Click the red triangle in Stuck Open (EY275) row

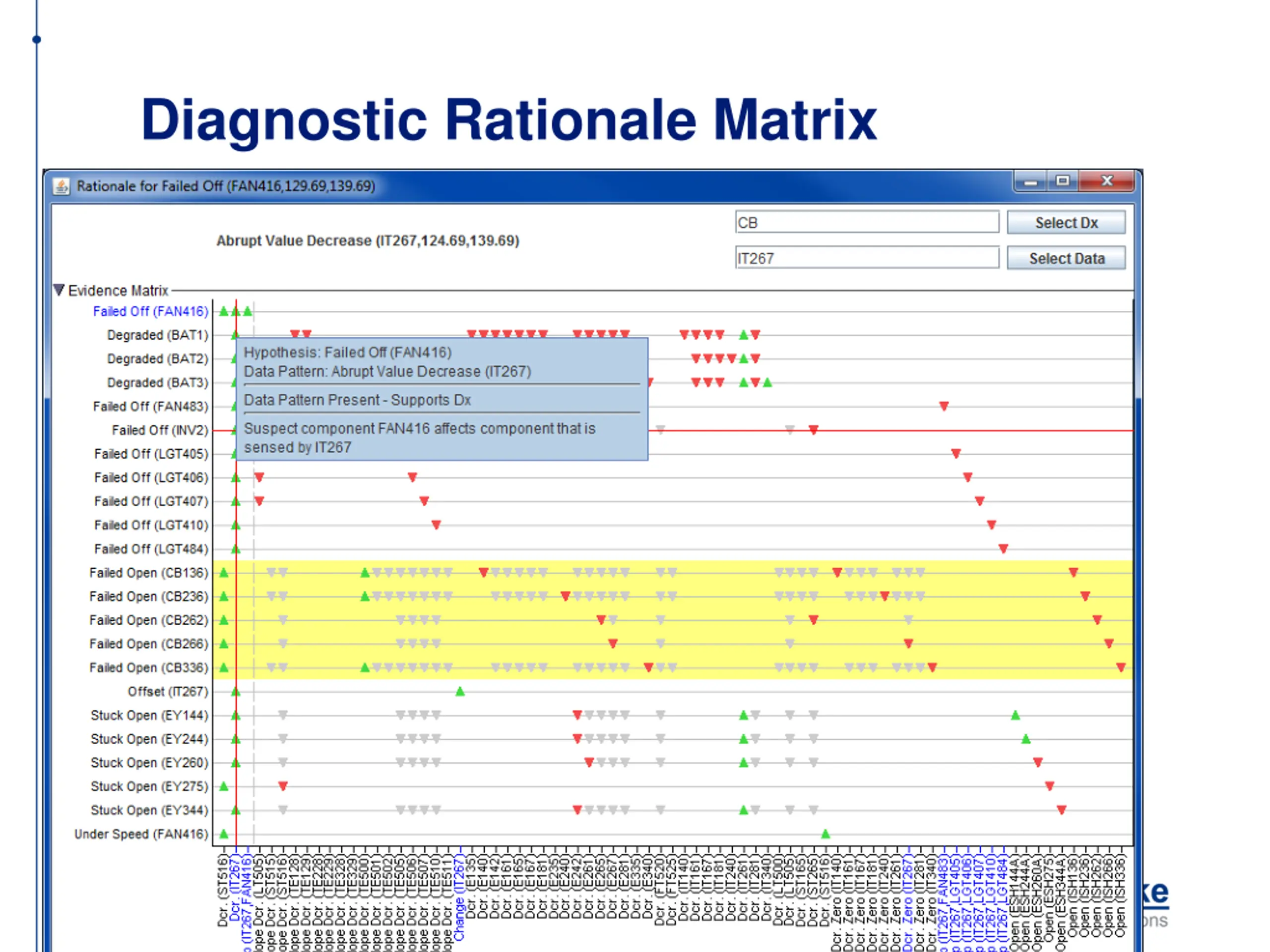pos(282,786)
